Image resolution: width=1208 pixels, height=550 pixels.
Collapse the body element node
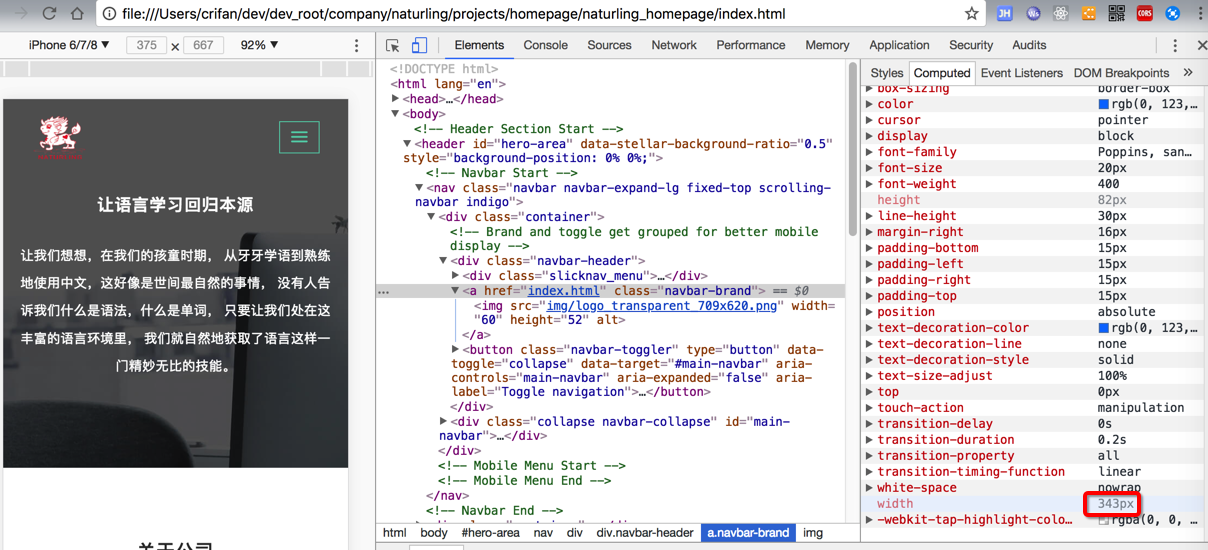point(396,114)
